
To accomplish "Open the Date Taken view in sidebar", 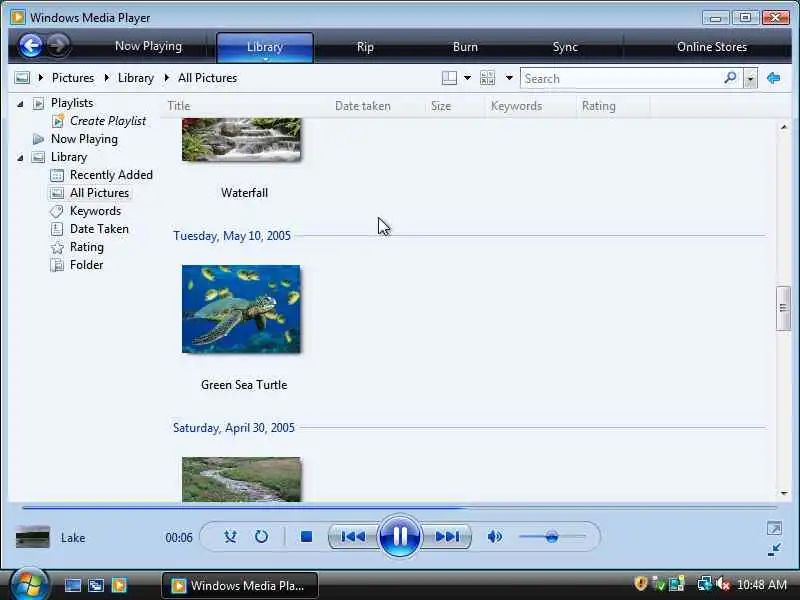I will pos(99,229).
